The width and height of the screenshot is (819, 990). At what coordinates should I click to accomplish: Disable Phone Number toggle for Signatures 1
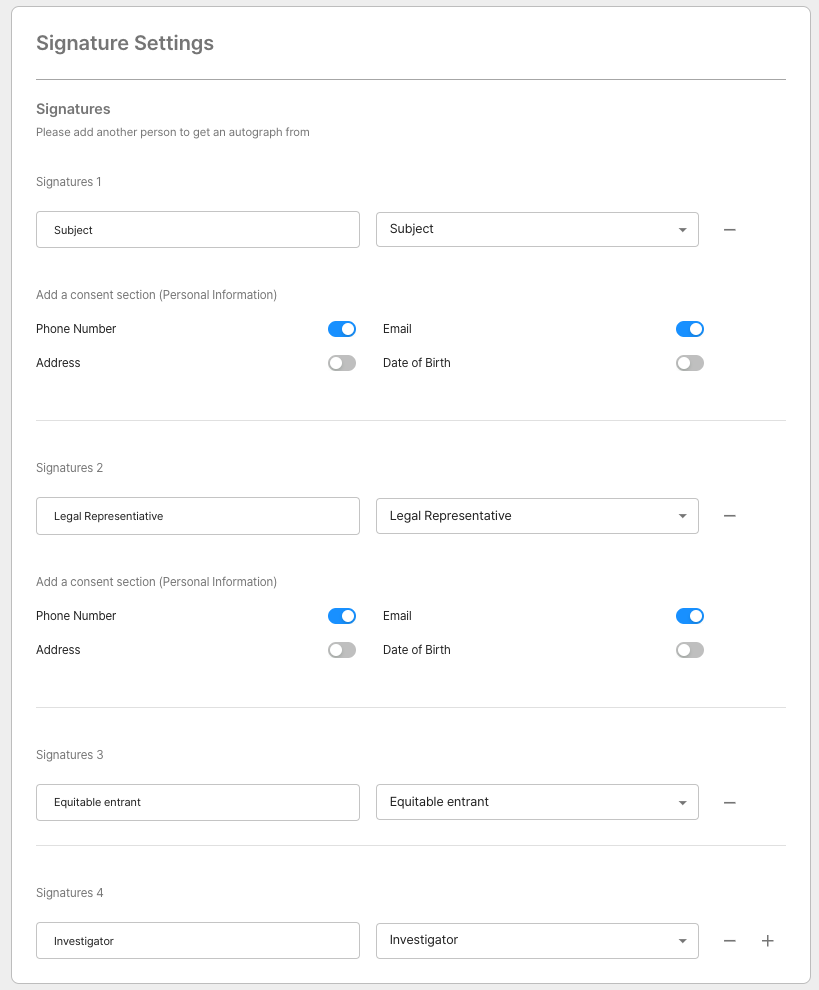tap(342, 329)
